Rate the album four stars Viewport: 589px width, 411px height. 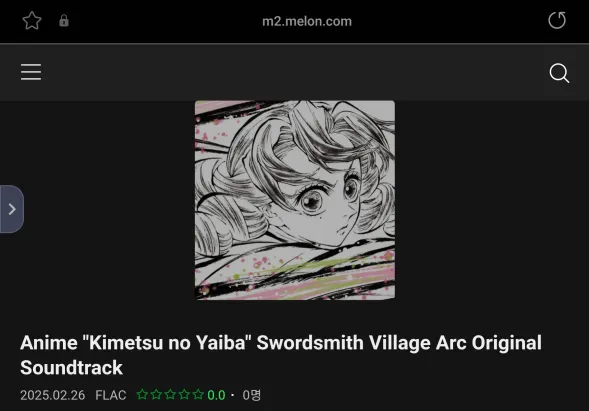[184, 395]
